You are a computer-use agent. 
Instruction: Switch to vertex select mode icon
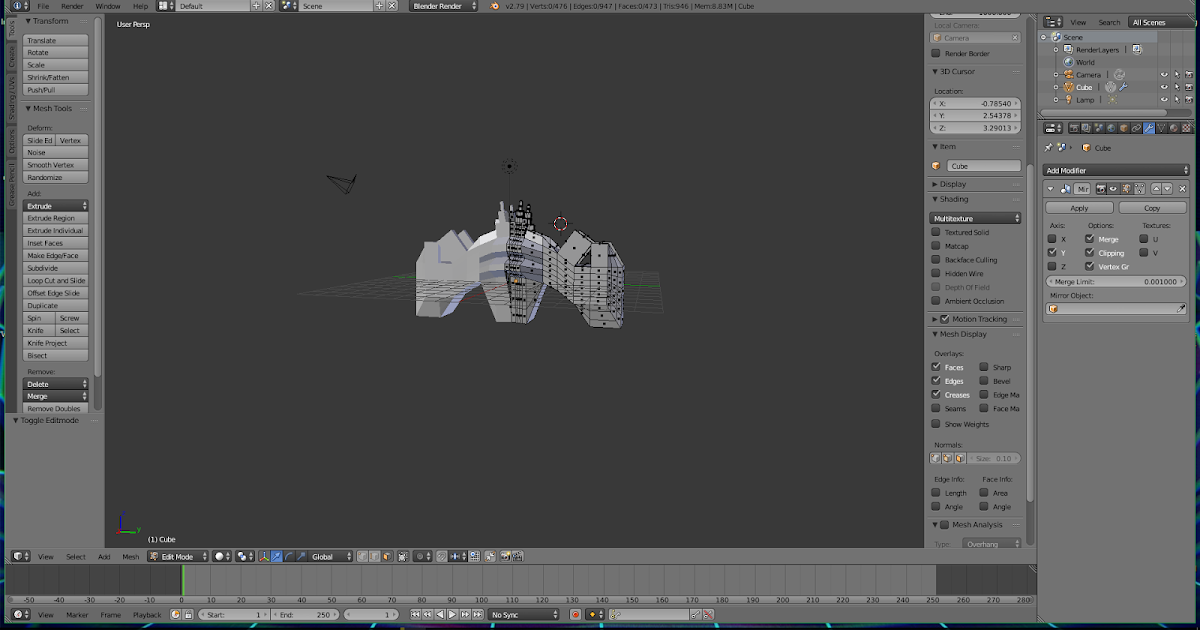click(x=362, y=556)
